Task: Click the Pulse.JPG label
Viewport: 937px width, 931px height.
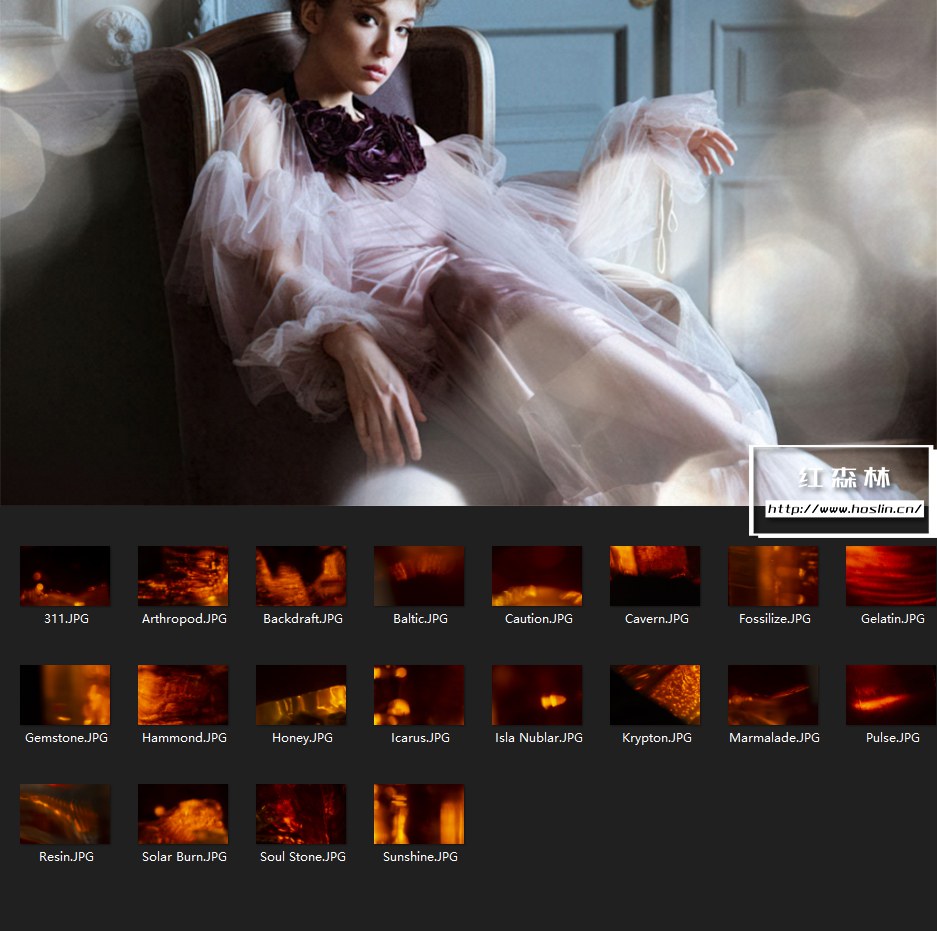Action: (x=892, y=737)
